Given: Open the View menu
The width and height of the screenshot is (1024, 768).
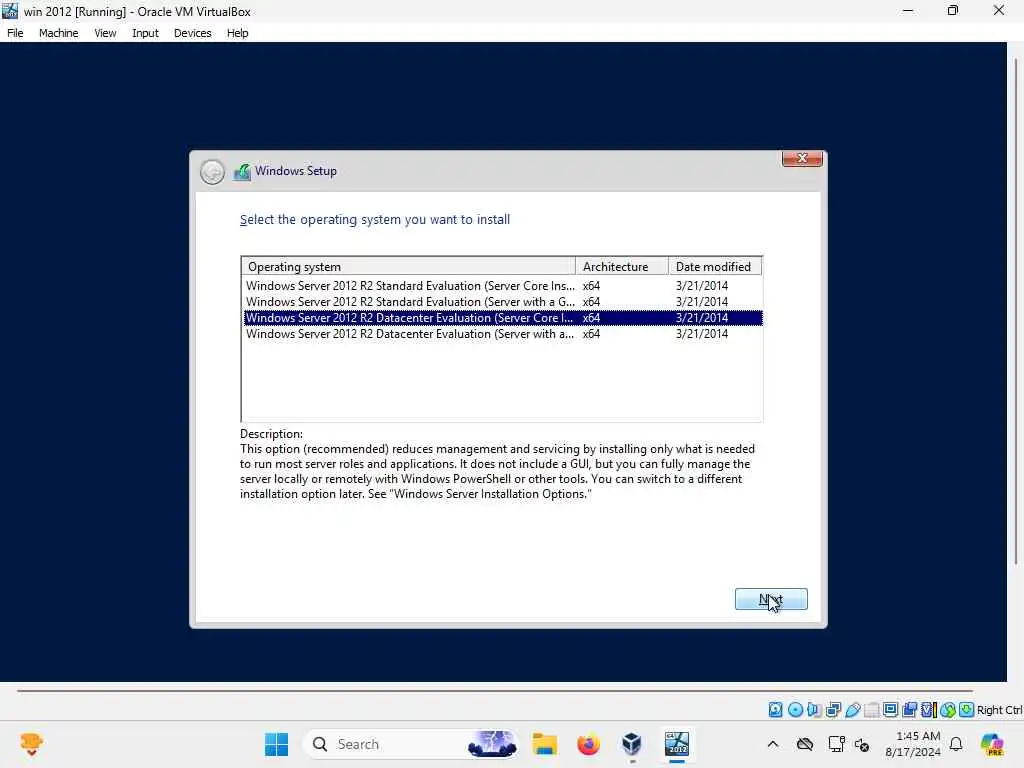Looking at the screenshot, I should click(105, 33).
